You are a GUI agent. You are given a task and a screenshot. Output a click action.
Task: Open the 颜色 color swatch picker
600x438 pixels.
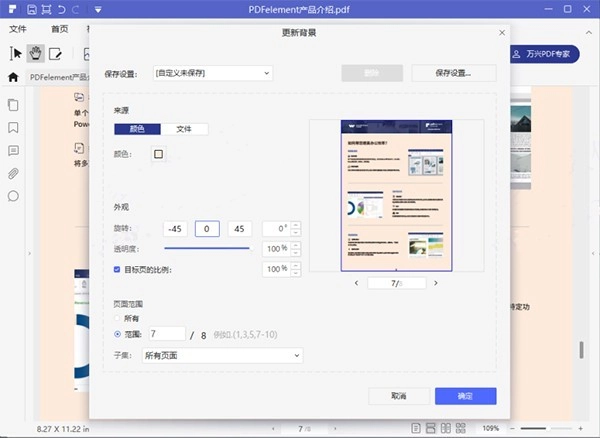(158, 154)
